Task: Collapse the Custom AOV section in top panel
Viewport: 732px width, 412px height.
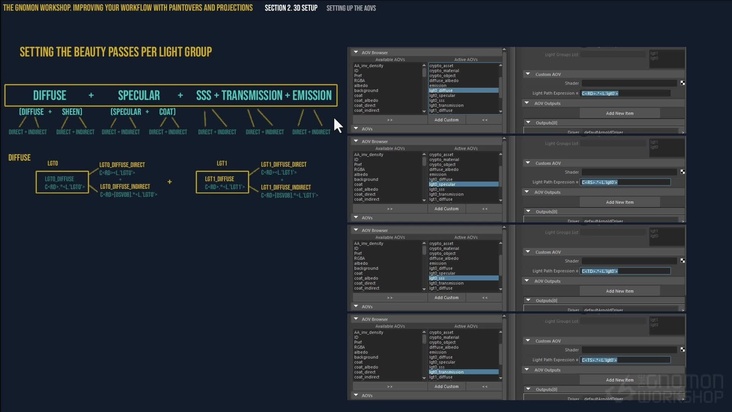Action: [528, 74]
